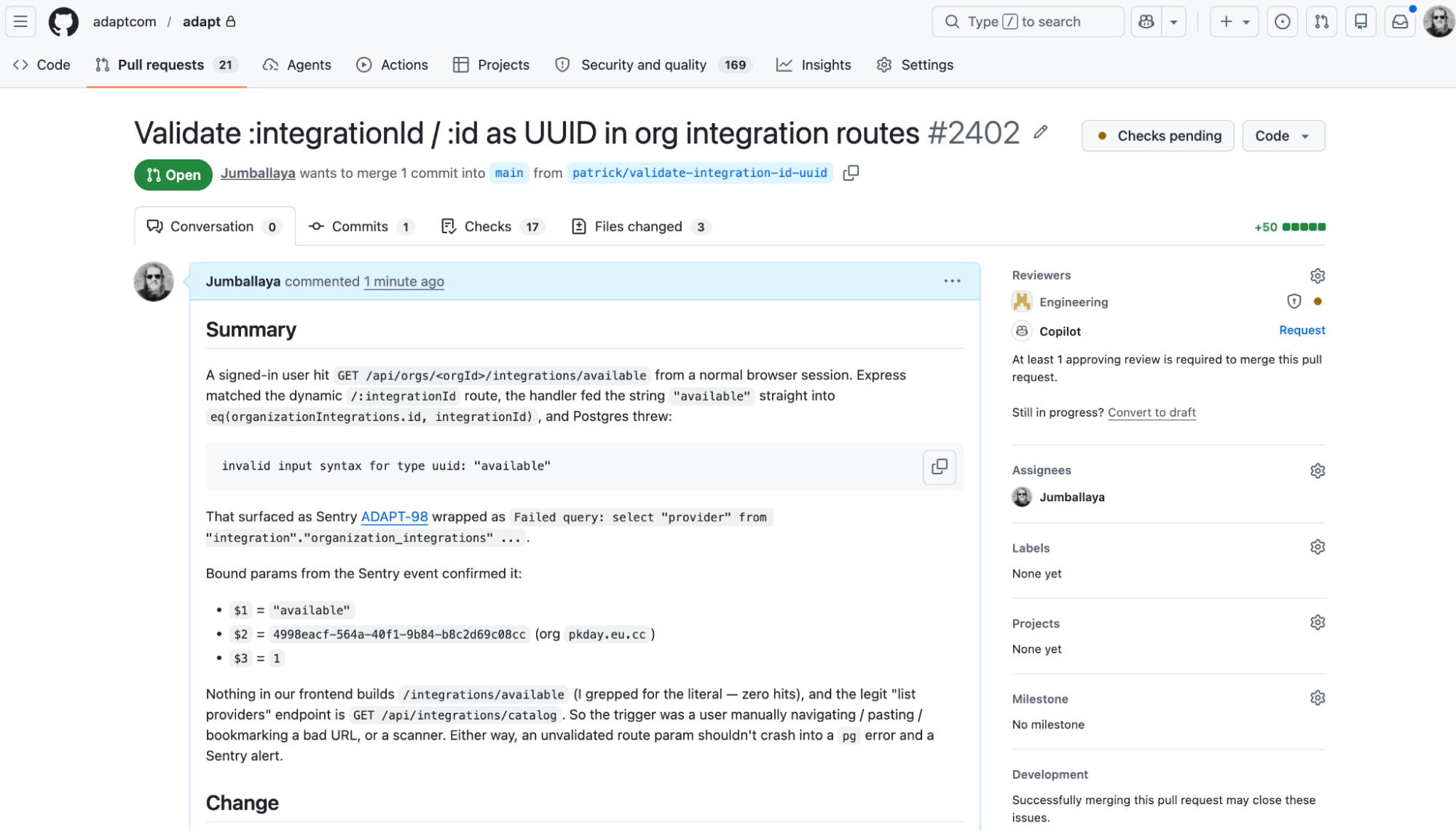
Task: Switch to the Commits tab
Action: click(362, 227)
